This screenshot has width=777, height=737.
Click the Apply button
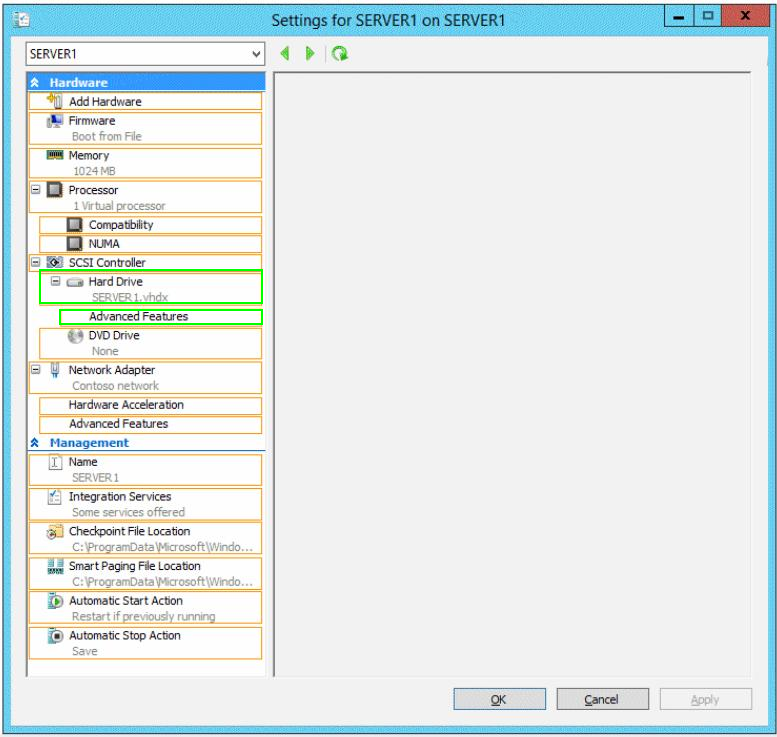tap(706, 699)
